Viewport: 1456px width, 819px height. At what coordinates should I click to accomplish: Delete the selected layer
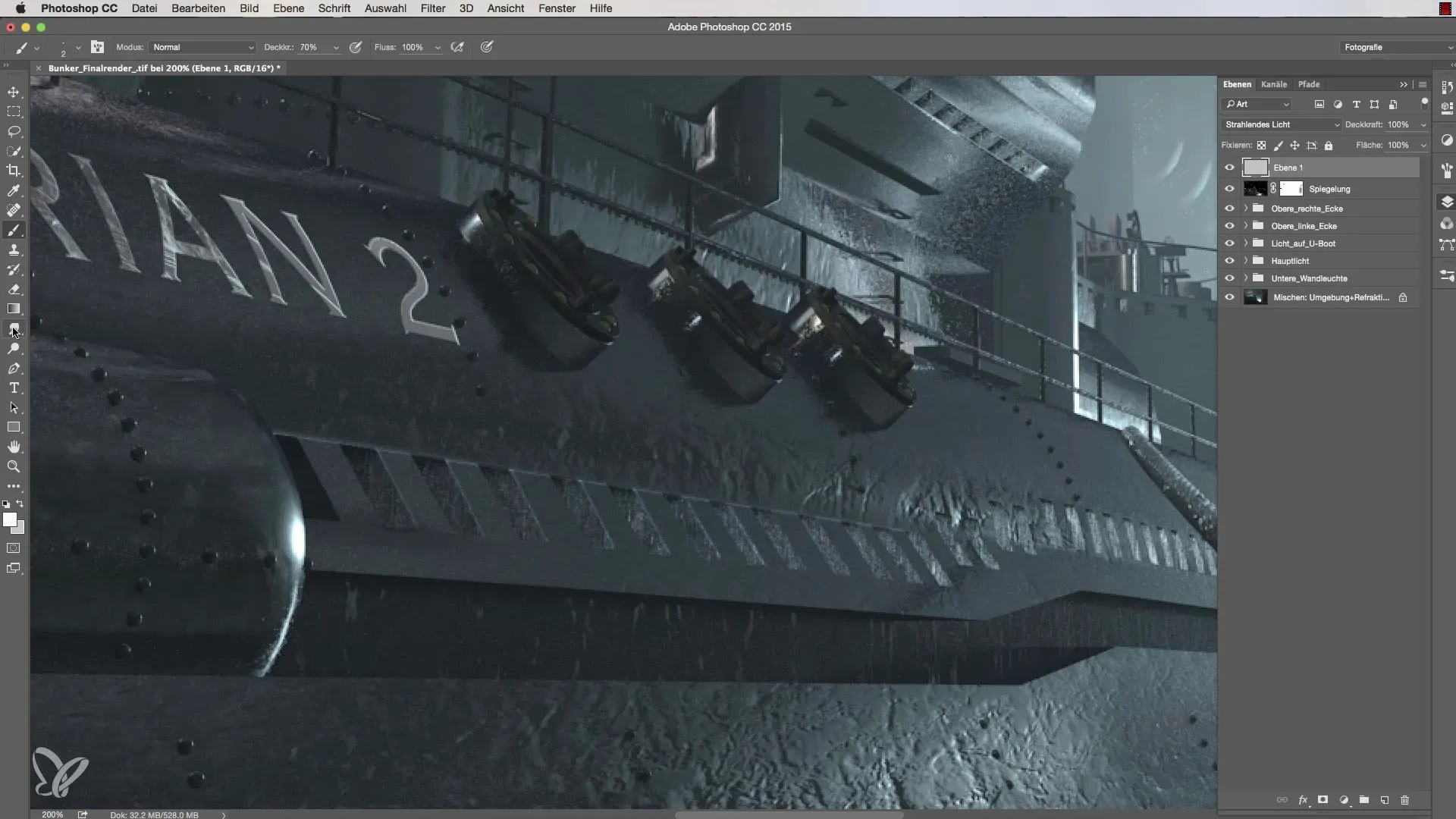click(x=1404, y=800)
